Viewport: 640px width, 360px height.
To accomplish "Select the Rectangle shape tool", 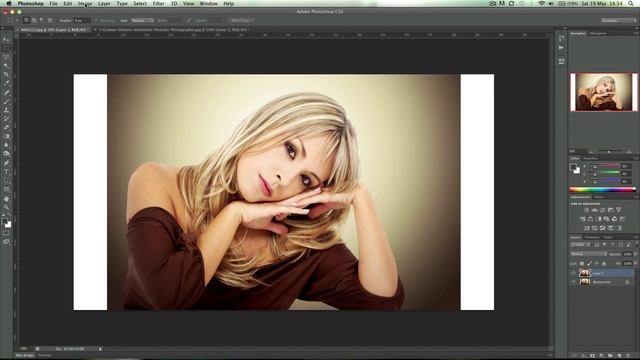I will 6,189.
